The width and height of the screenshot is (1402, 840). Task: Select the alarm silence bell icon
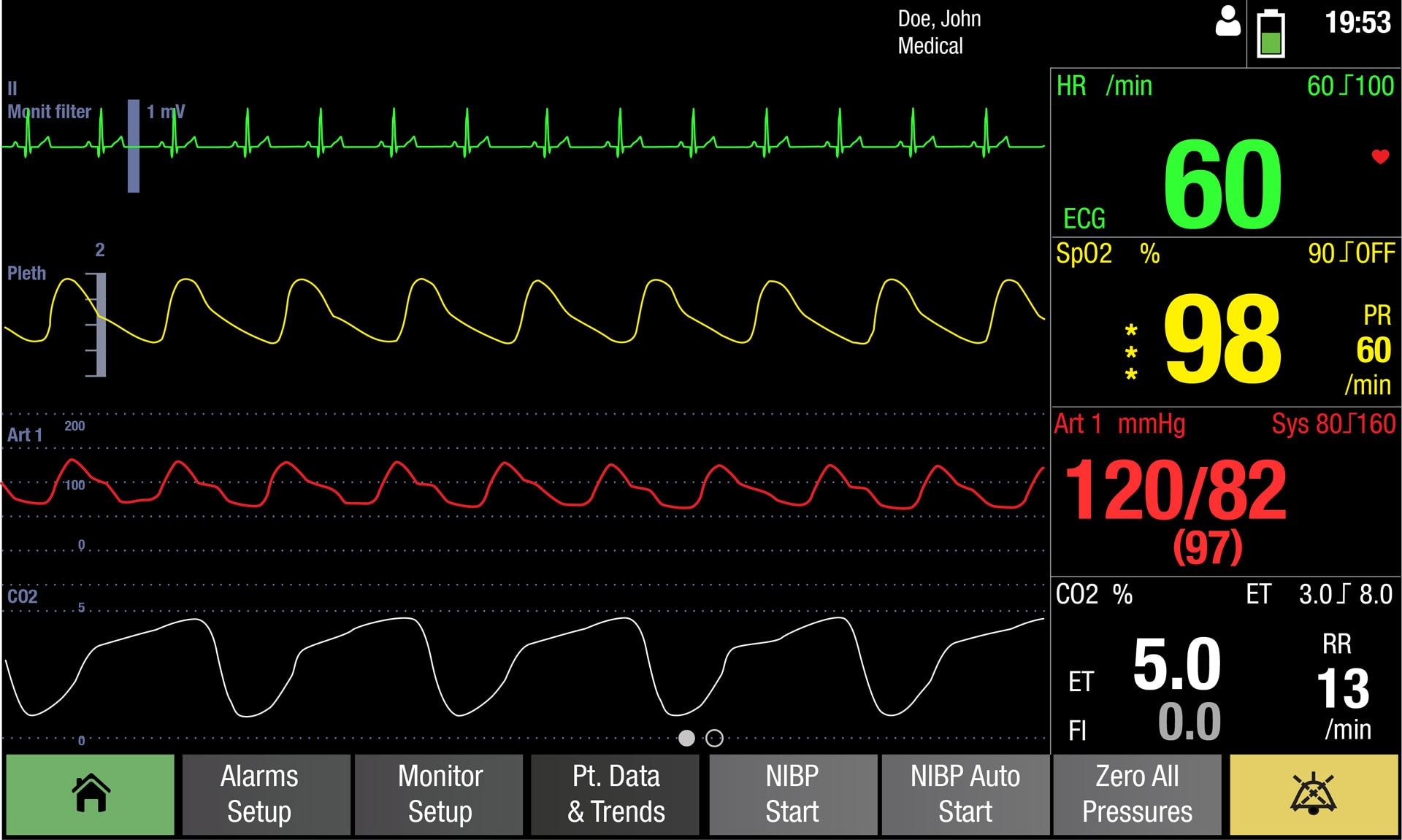click(x=1313, y=794)
